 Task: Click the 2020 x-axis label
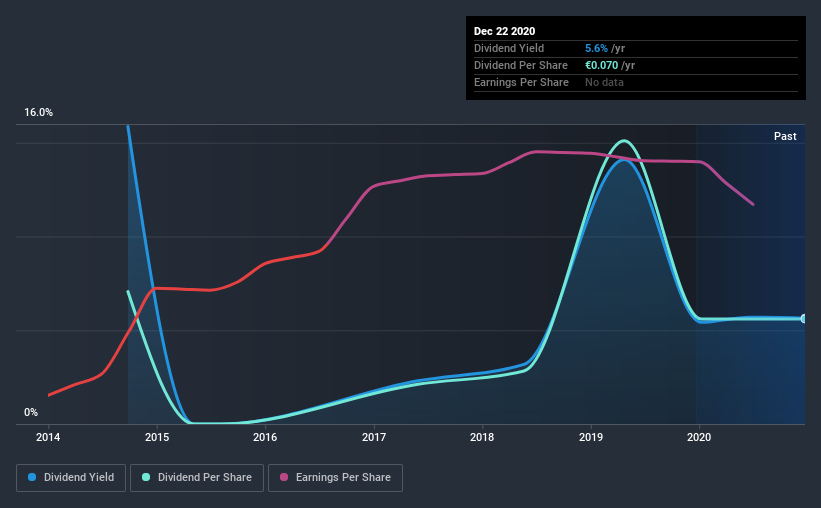pyautogui.click(x=699, y=437)
